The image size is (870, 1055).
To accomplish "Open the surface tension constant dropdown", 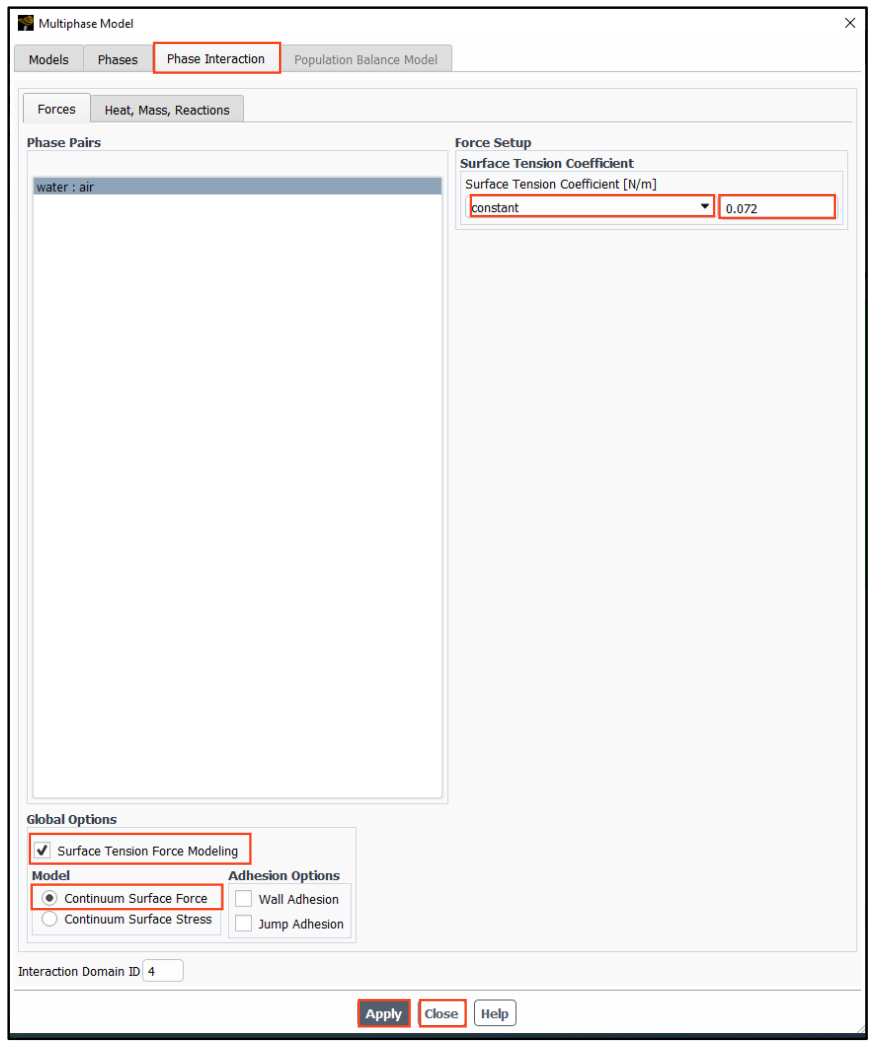I will (x=591, y=207).
